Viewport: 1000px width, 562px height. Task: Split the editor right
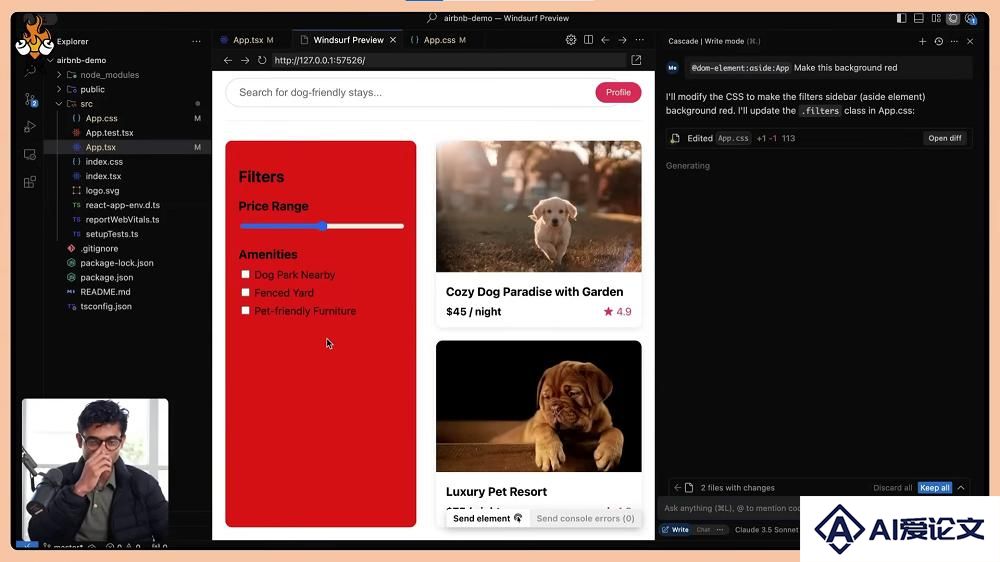[588, 40]
